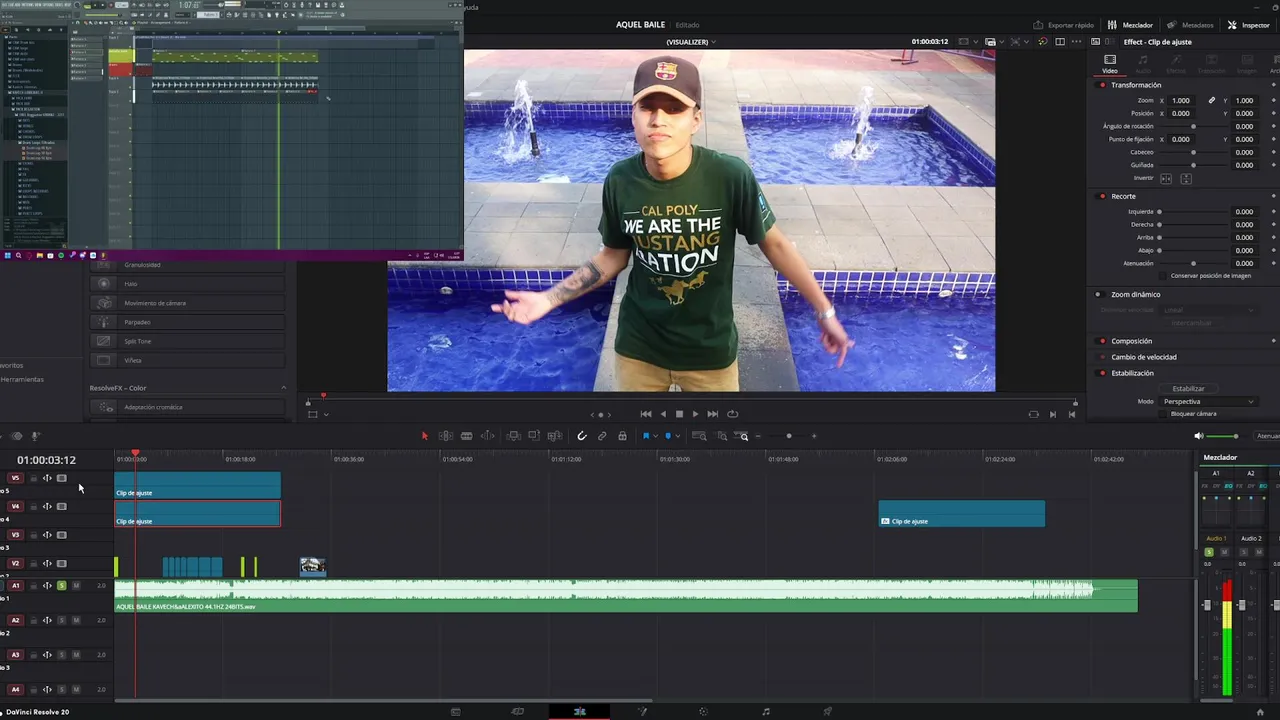The image size is (1280, 720).
Task: Toggle the Linked Selection chain icon
Action: [602, 436]
